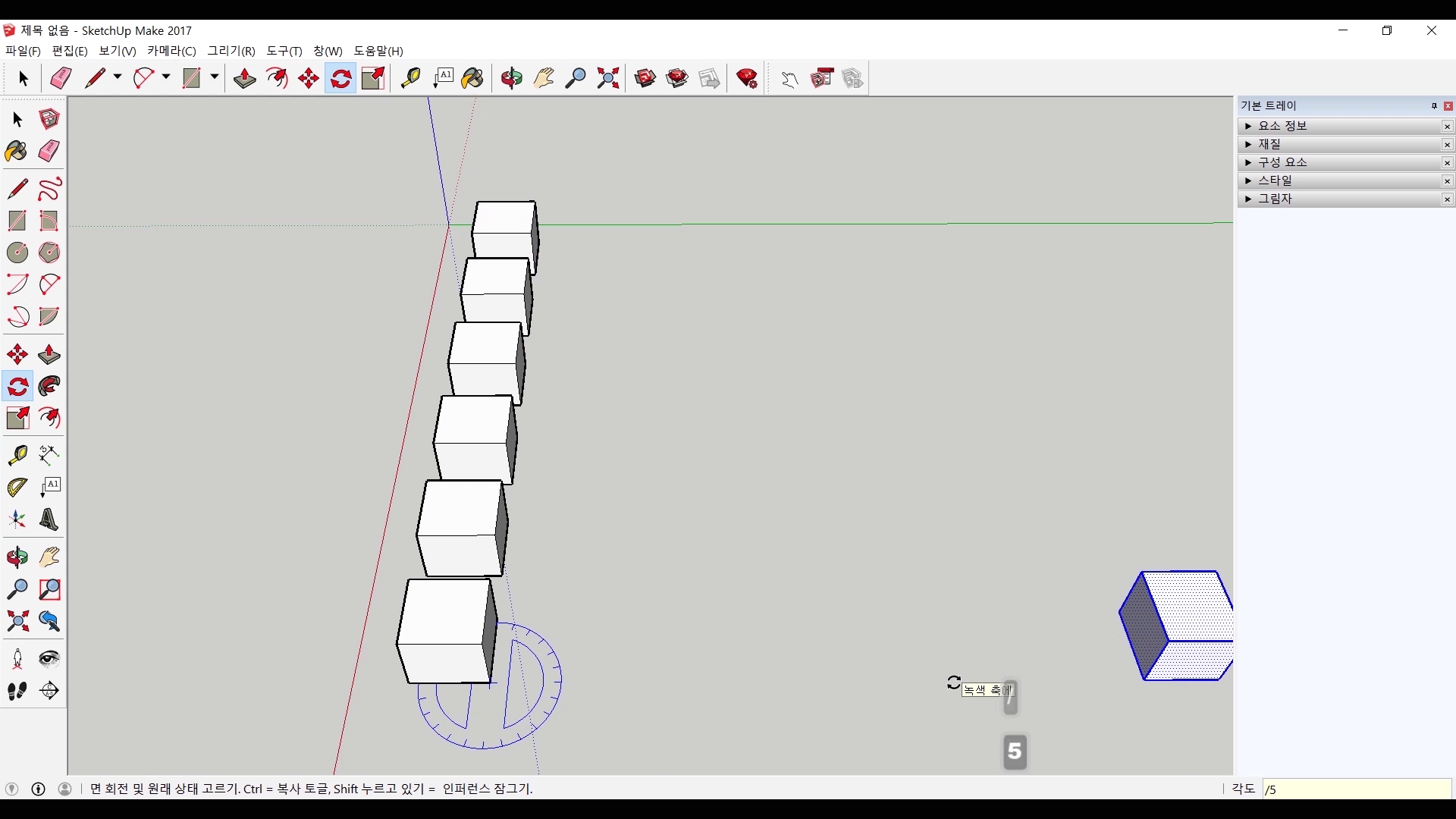The height and width of the screenshot is (819, 1456).
Task: Open the Line tool dropdown arrow
Action: coord(118,77)
